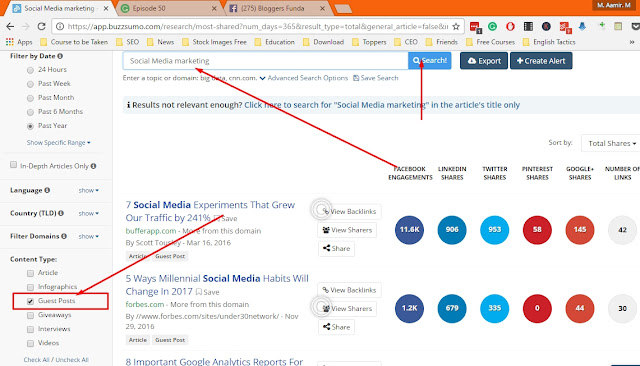Check the Article content type
The width and height of the screenshot is (640, 366).
[x=30, y=273]
